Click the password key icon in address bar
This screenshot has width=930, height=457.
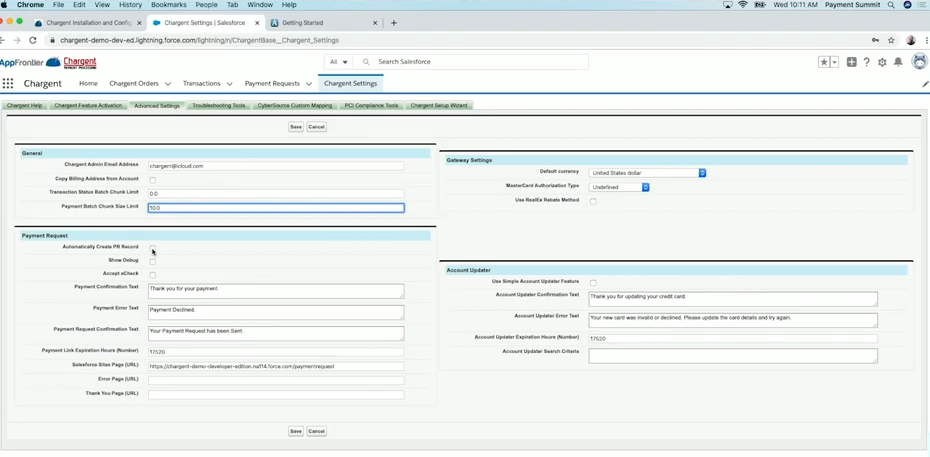click(875, 40)
